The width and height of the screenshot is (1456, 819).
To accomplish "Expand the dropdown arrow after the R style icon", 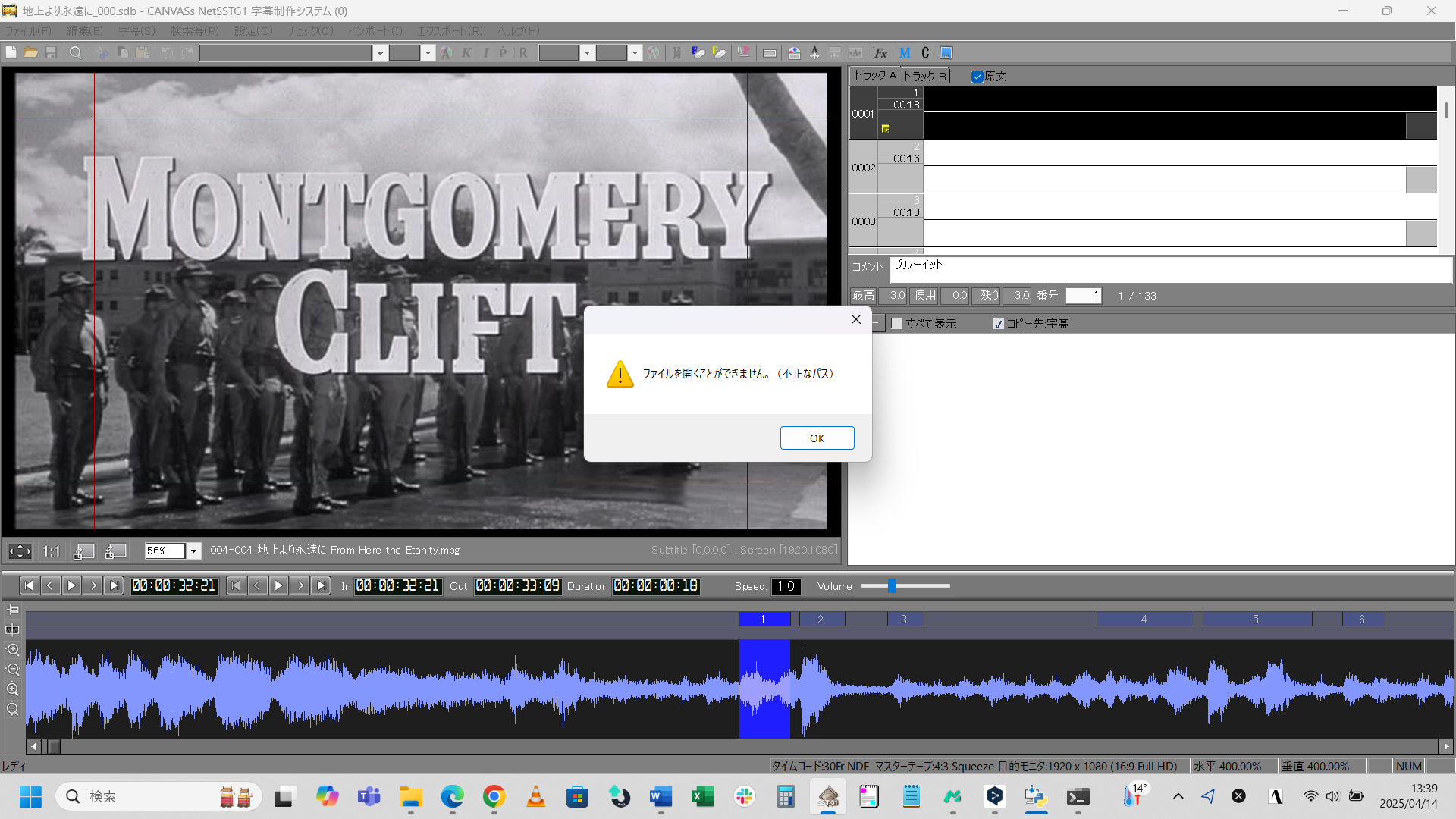I will pos(587,53).
